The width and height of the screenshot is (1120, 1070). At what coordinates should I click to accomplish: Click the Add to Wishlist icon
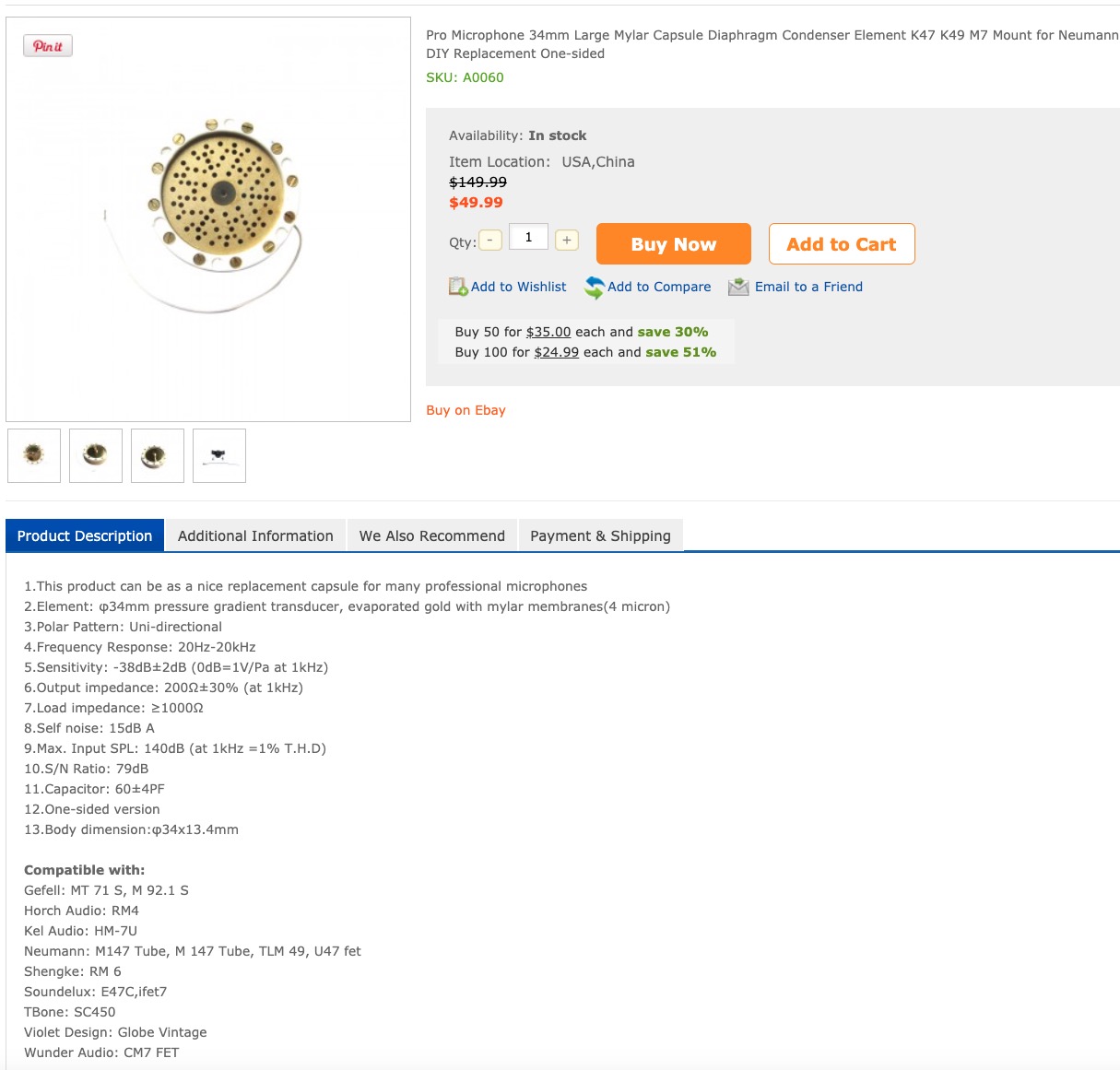click(458, 287)
